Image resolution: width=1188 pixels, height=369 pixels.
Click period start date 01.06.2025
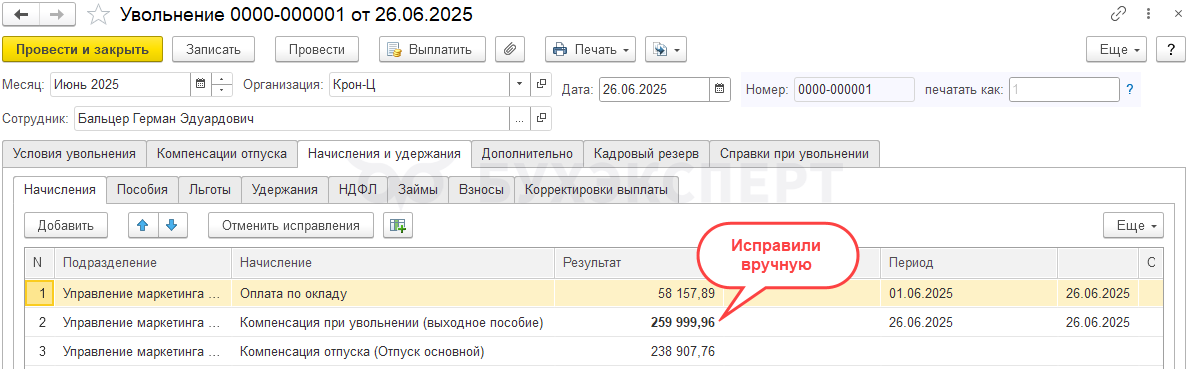[x=921, y=293]
